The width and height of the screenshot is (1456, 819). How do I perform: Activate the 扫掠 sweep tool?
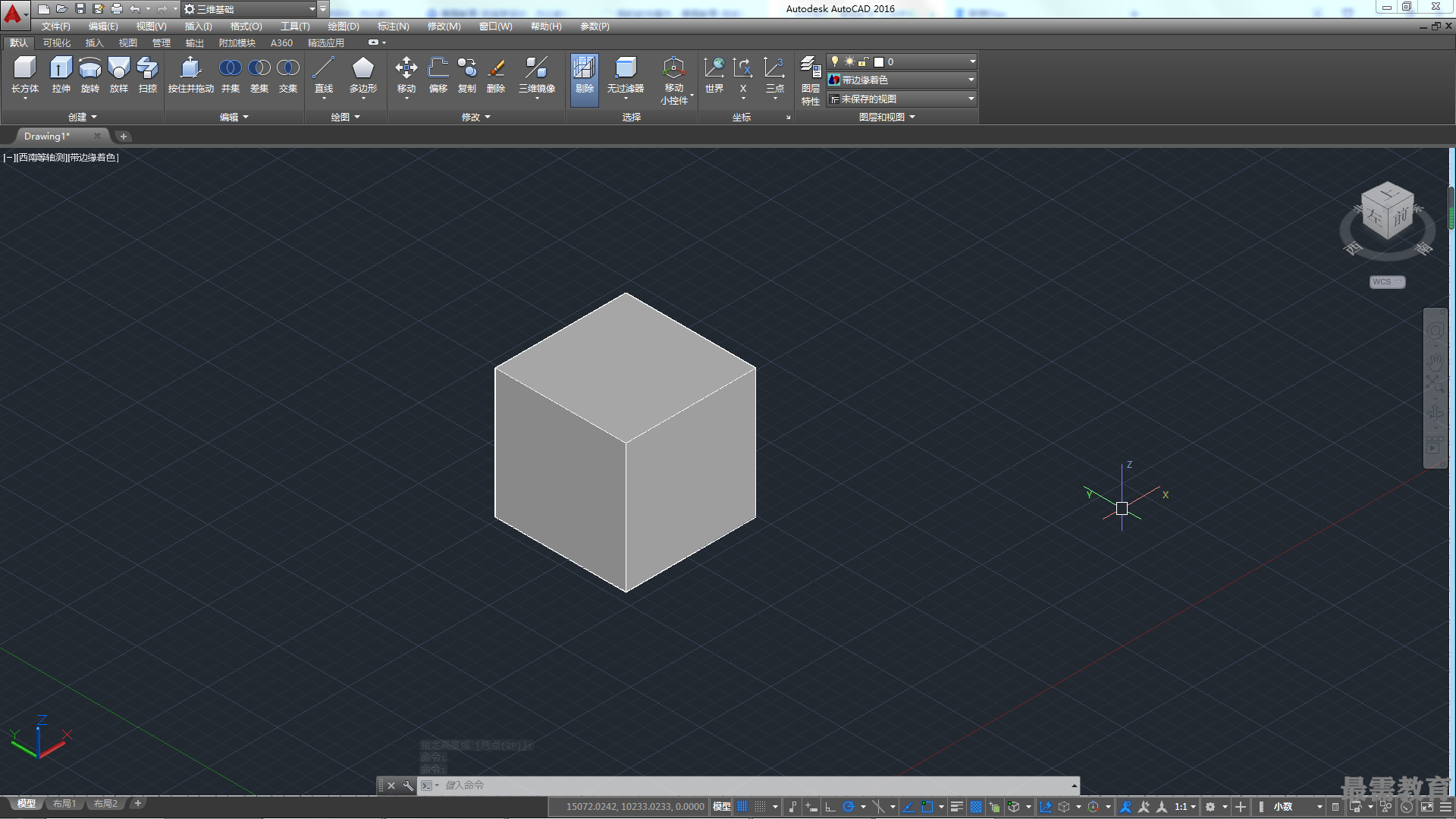pyautogui.click(x=147, y=75)
